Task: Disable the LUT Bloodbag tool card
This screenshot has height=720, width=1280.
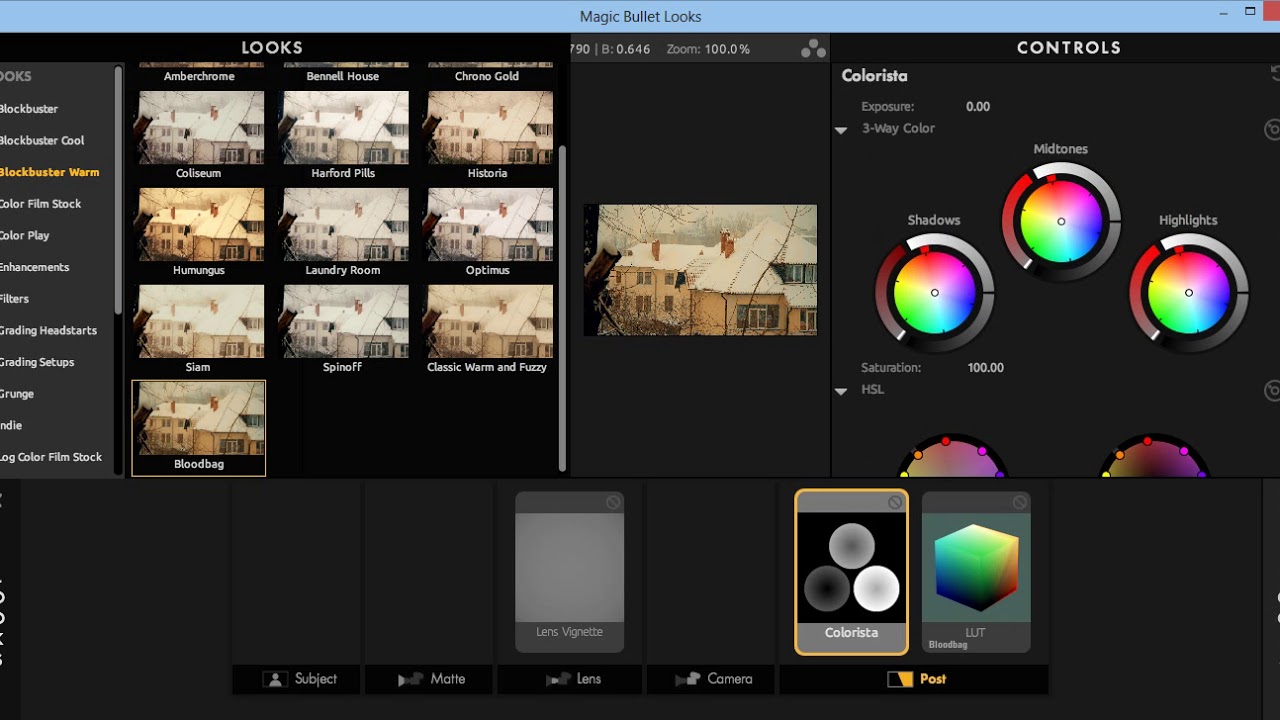Action: pyautogui.click(x=1019, y=502)
